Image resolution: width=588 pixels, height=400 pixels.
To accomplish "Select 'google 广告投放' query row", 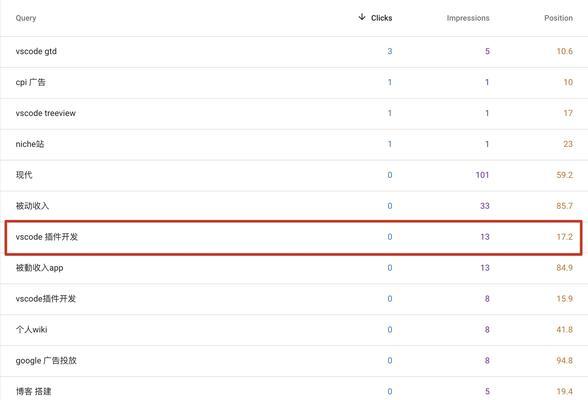I will pyautogui.click(x=294, y=361).
